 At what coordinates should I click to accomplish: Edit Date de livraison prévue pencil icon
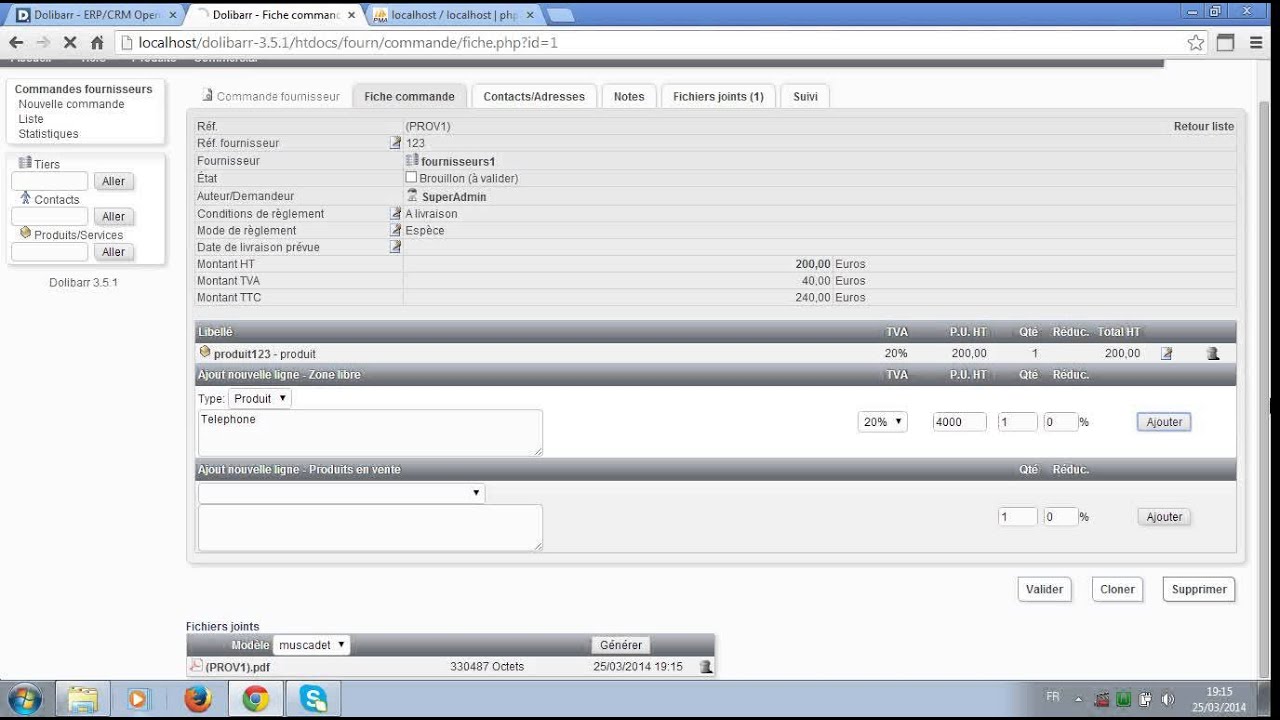click(395, 247)
